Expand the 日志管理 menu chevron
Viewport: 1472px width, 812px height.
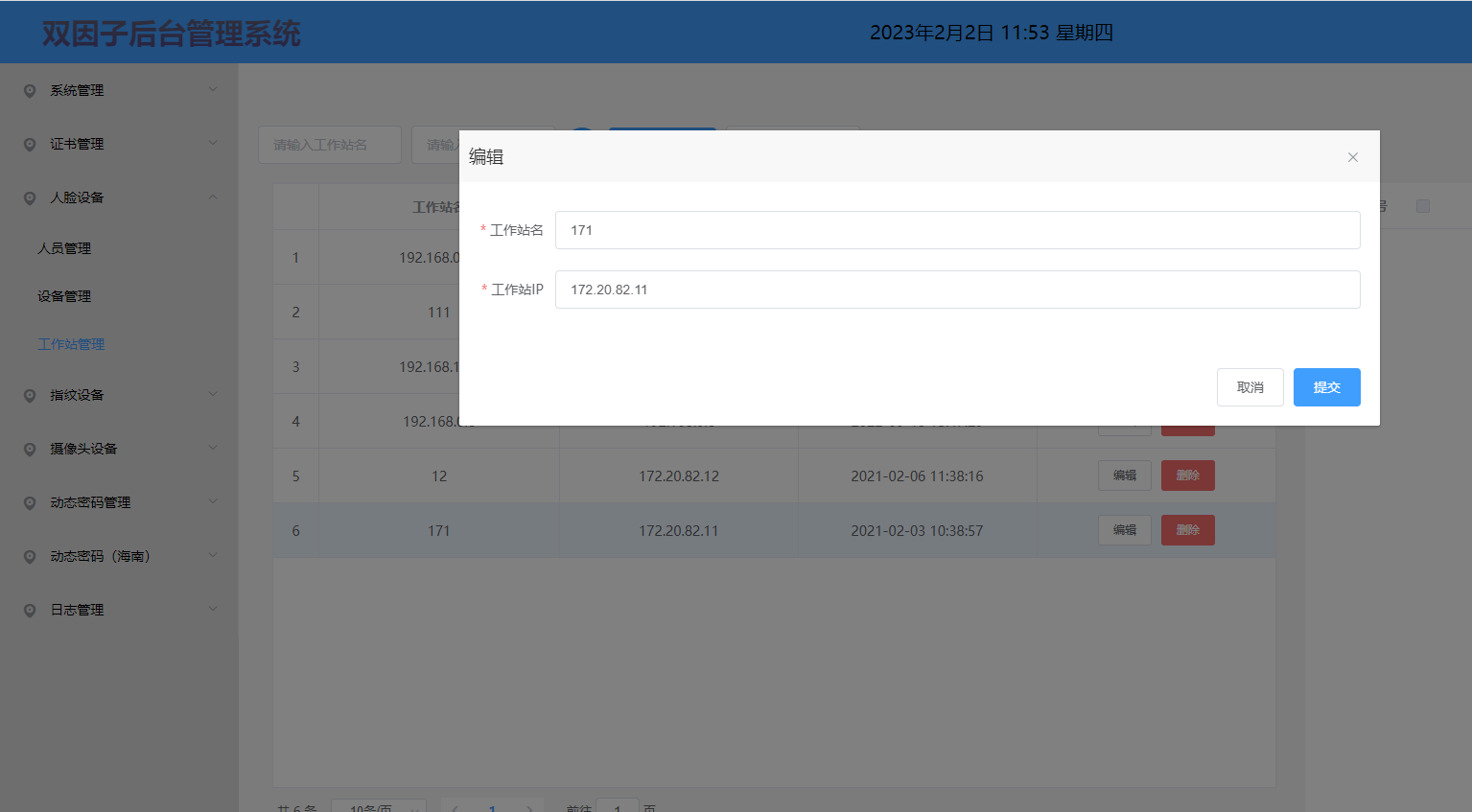click(213, 609)
